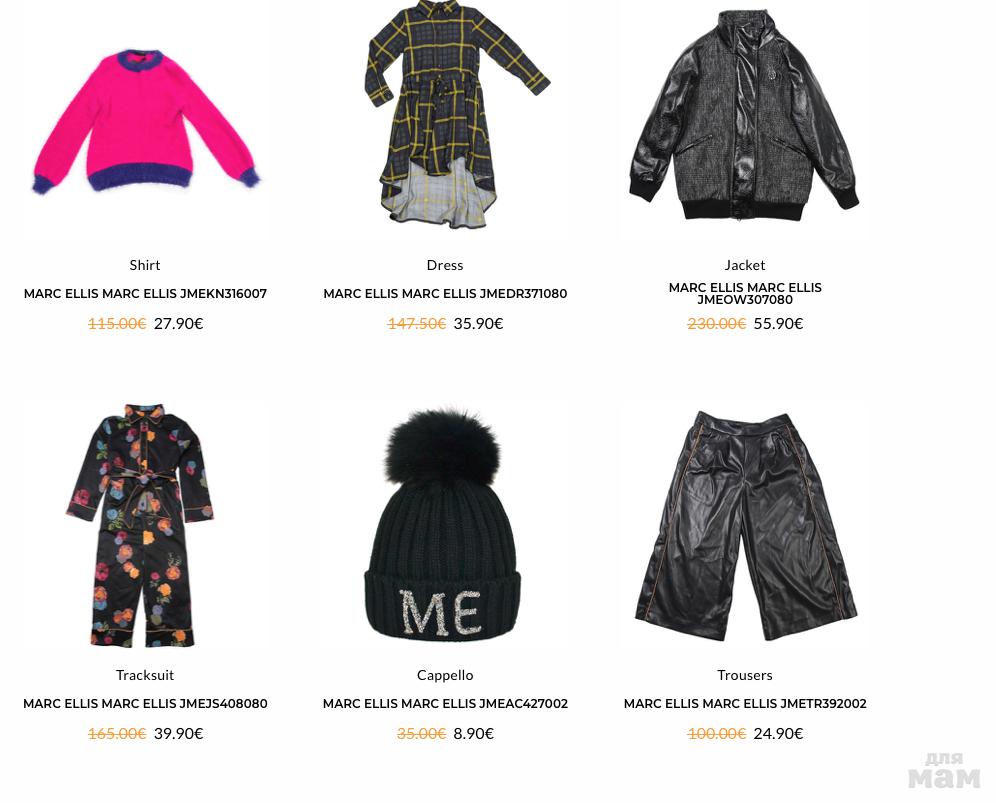Click the 8.90€ beanie sale price
The height and width of the screenshot is (803, 996).
click(x=473, y=733)
